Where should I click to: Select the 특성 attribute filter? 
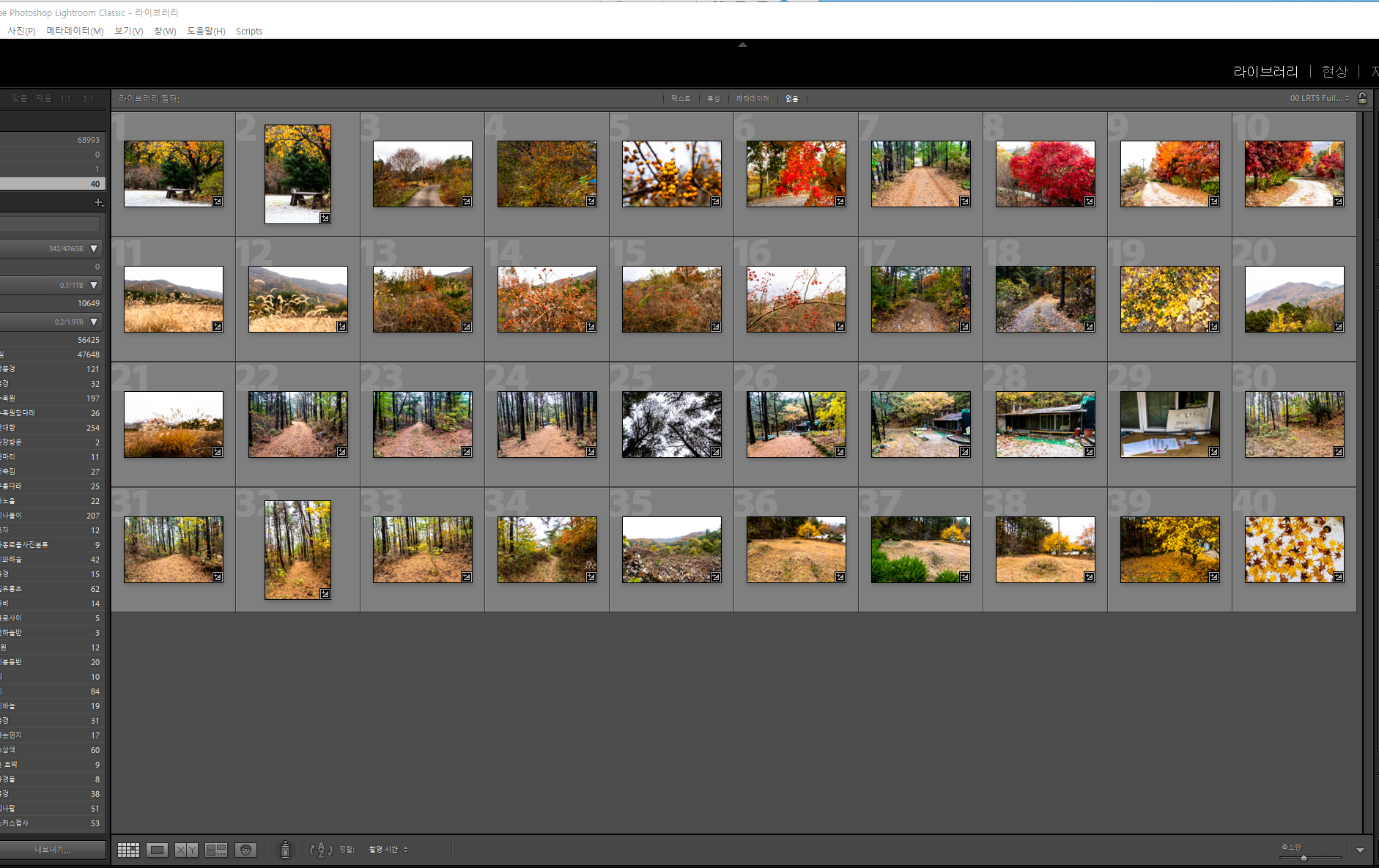tap(714, 98)
